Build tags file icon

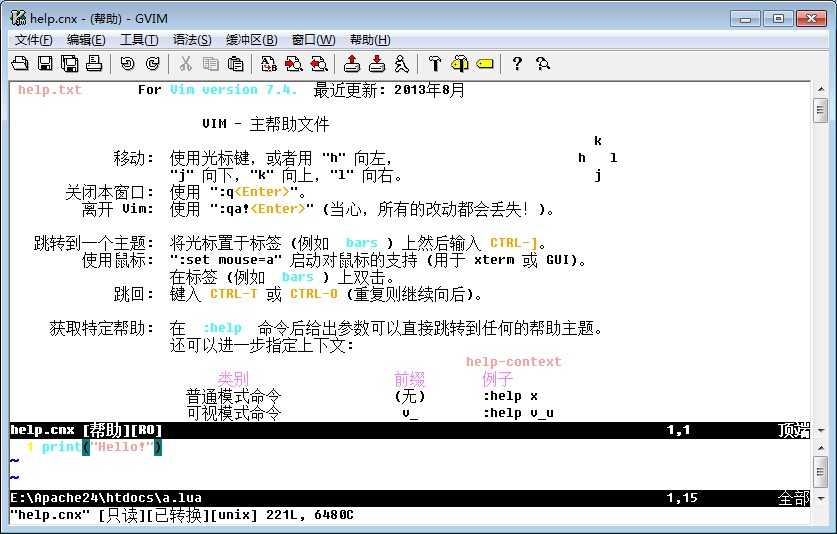pos(460,64)
